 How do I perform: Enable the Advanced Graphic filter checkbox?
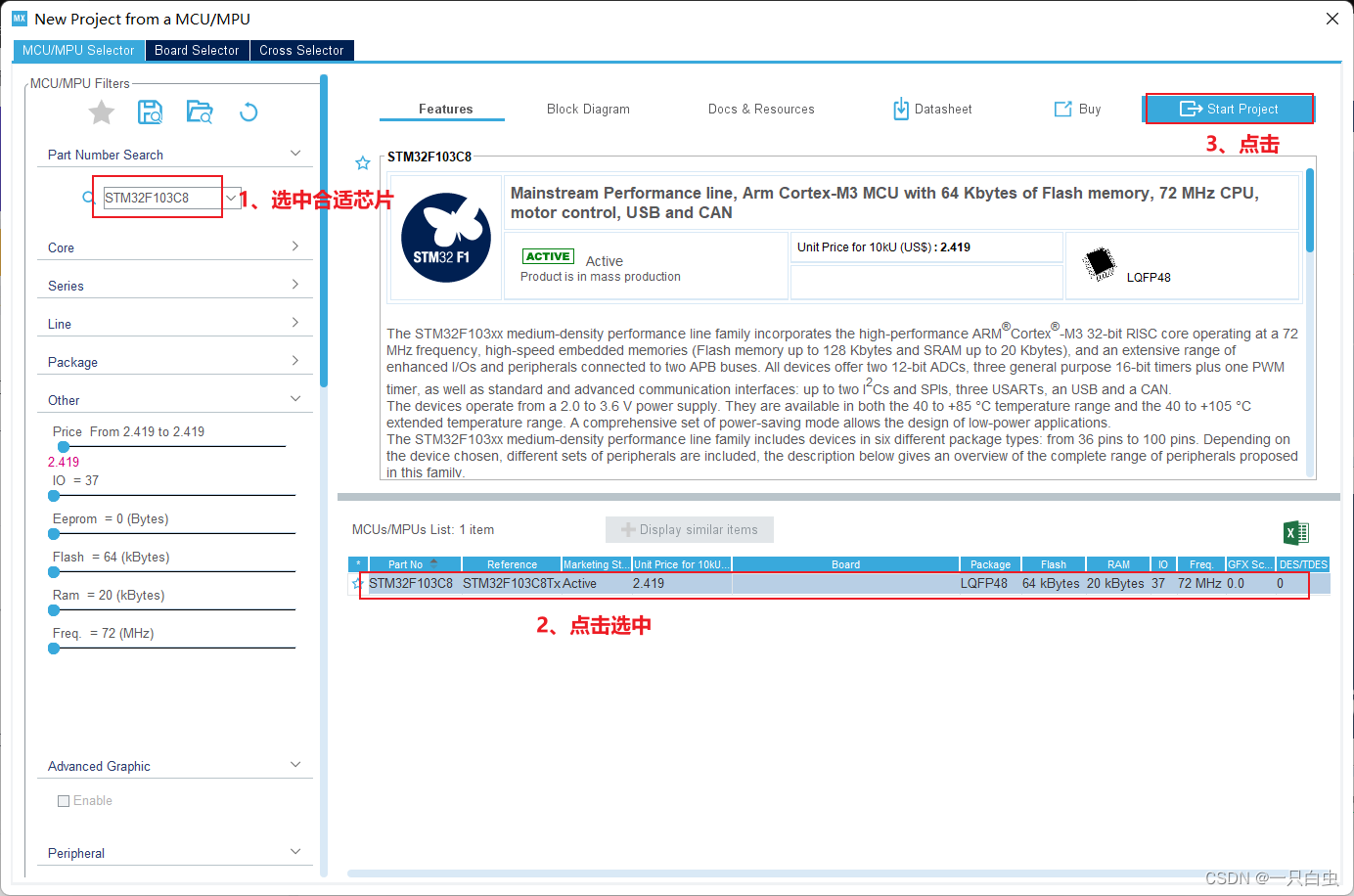click(x=64, y=800)
